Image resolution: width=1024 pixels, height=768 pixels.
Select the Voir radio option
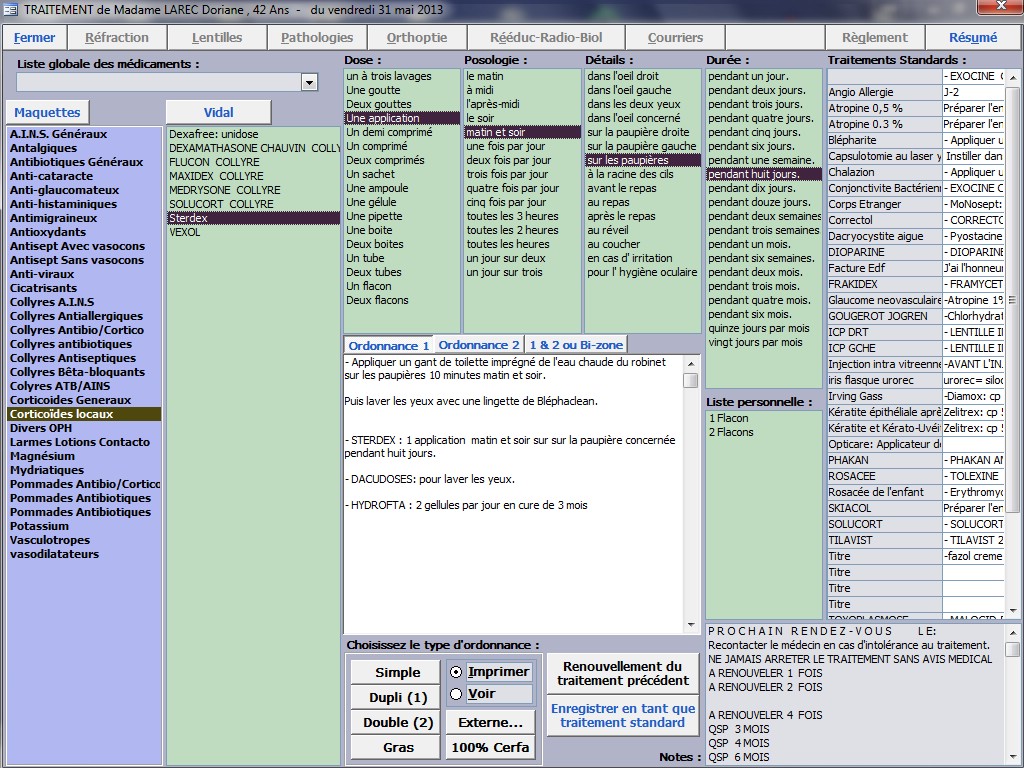tap(457, 694)
